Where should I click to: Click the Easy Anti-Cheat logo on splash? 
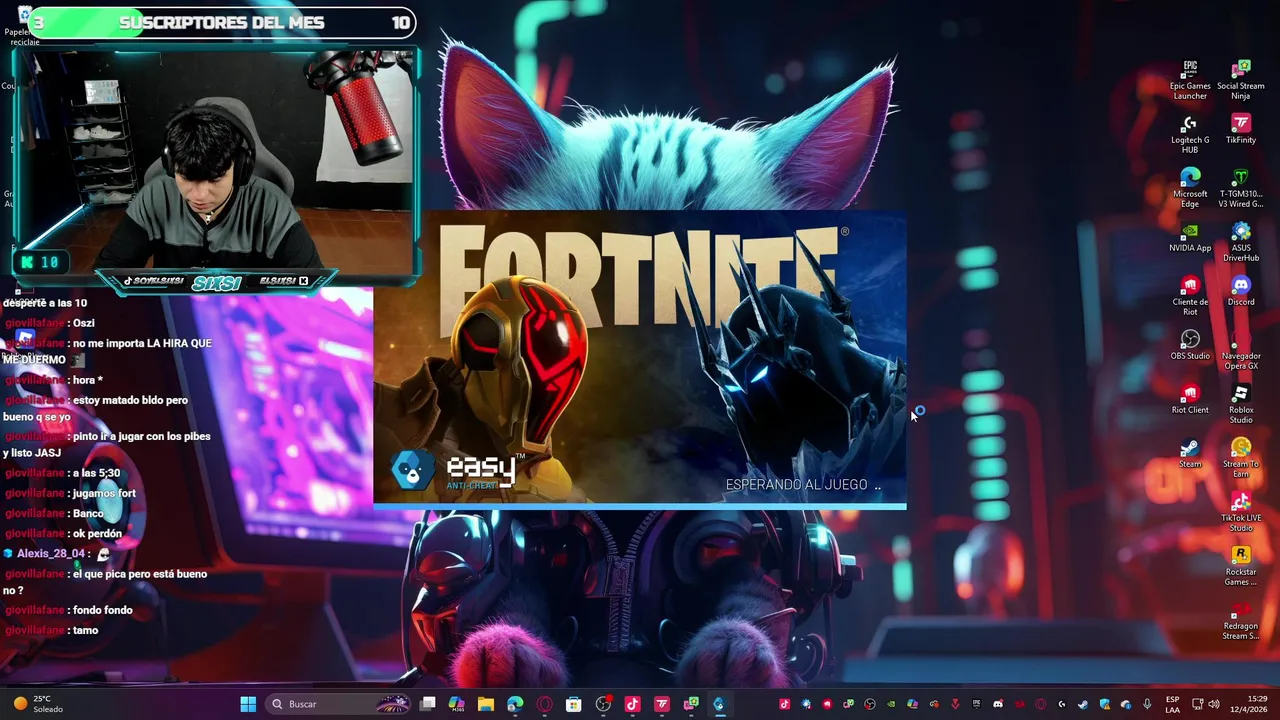457,471
